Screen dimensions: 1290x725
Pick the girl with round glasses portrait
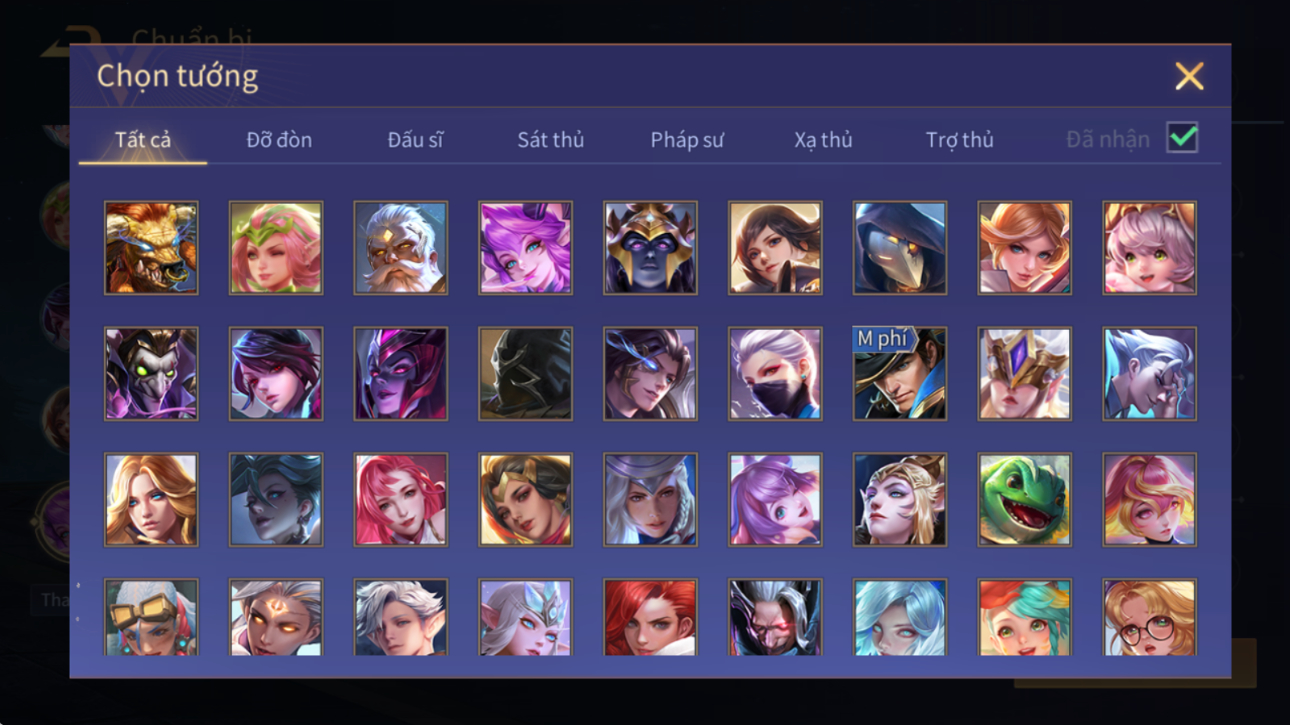[x=1149, y=617]
